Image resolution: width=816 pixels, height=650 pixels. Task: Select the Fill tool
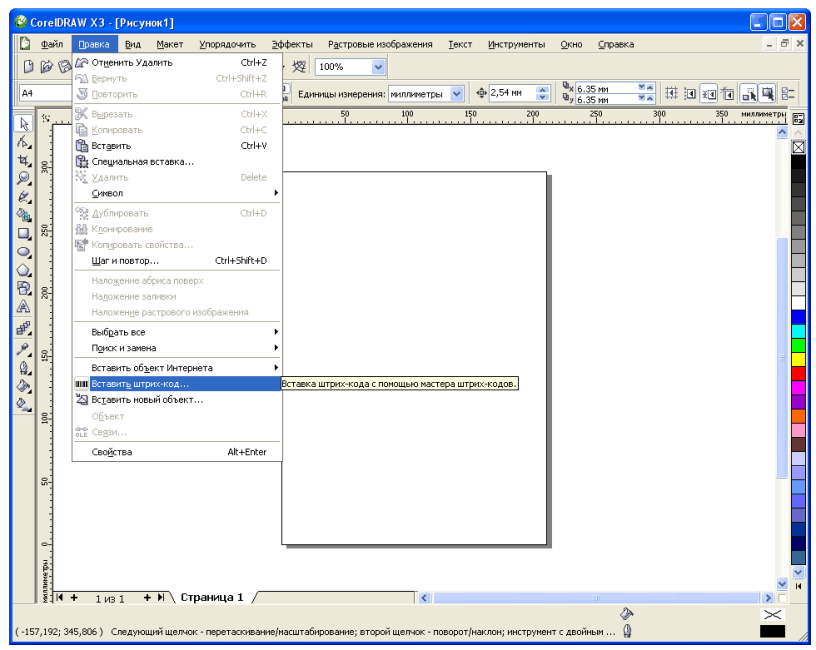click(24, 386)
